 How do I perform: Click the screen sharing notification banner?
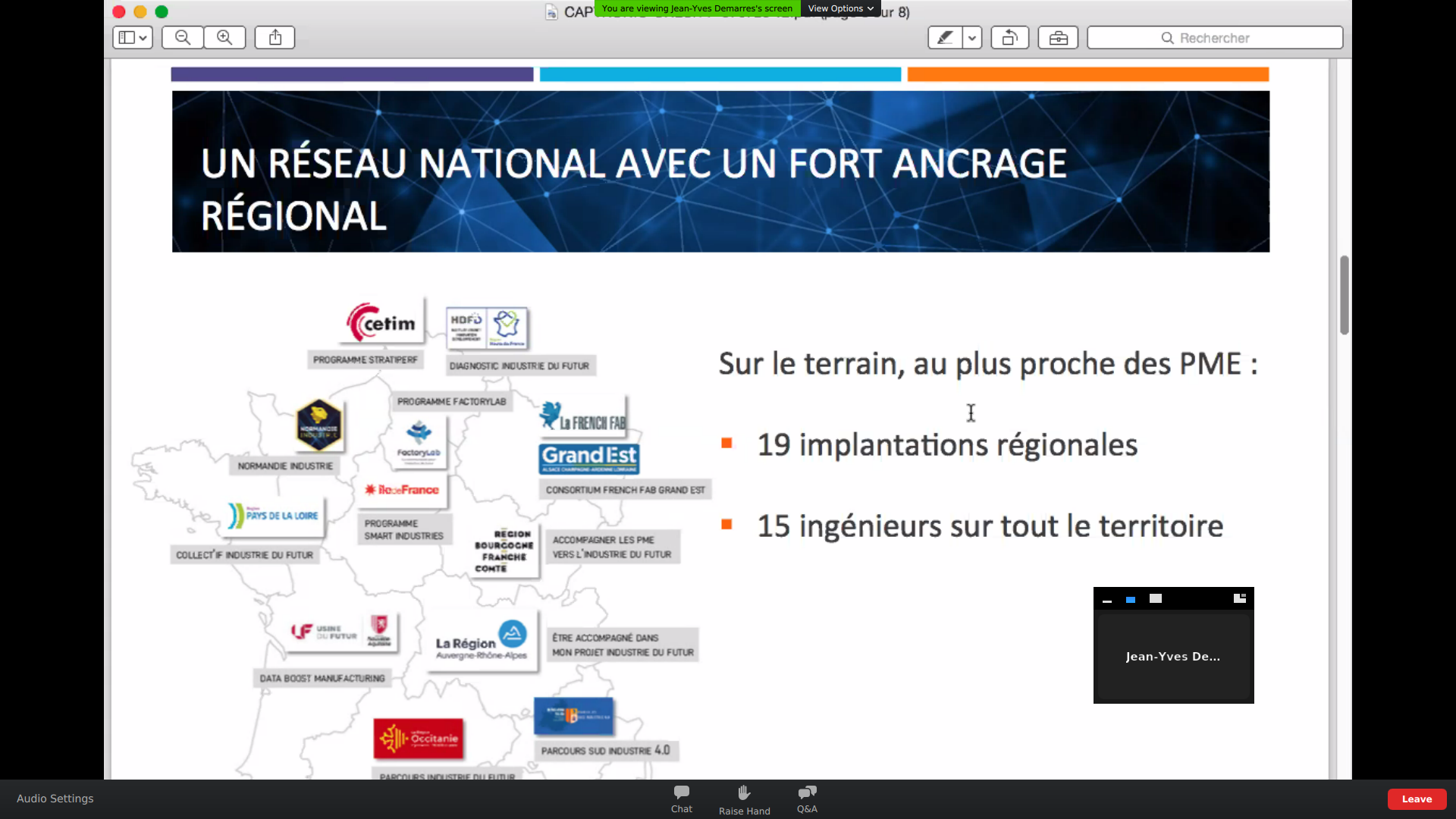click(x=697, y=8)
